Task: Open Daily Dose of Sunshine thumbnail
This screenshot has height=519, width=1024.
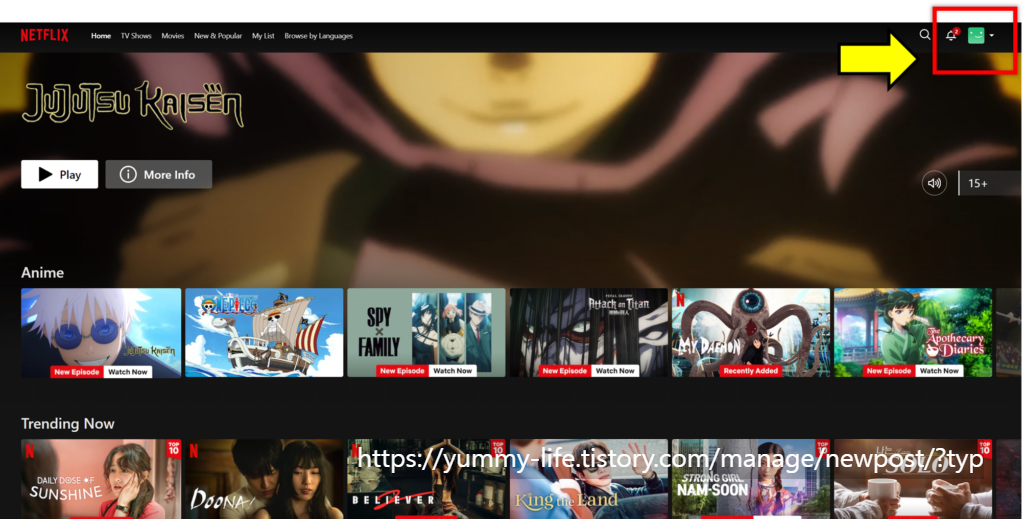Action: coord(101,479)
